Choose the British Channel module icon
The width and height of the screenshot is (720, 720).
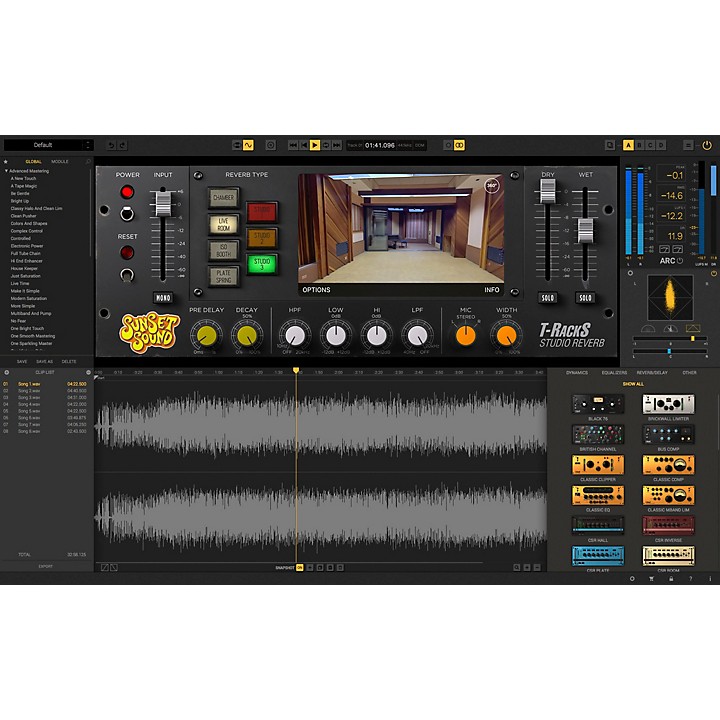(598, 436)
